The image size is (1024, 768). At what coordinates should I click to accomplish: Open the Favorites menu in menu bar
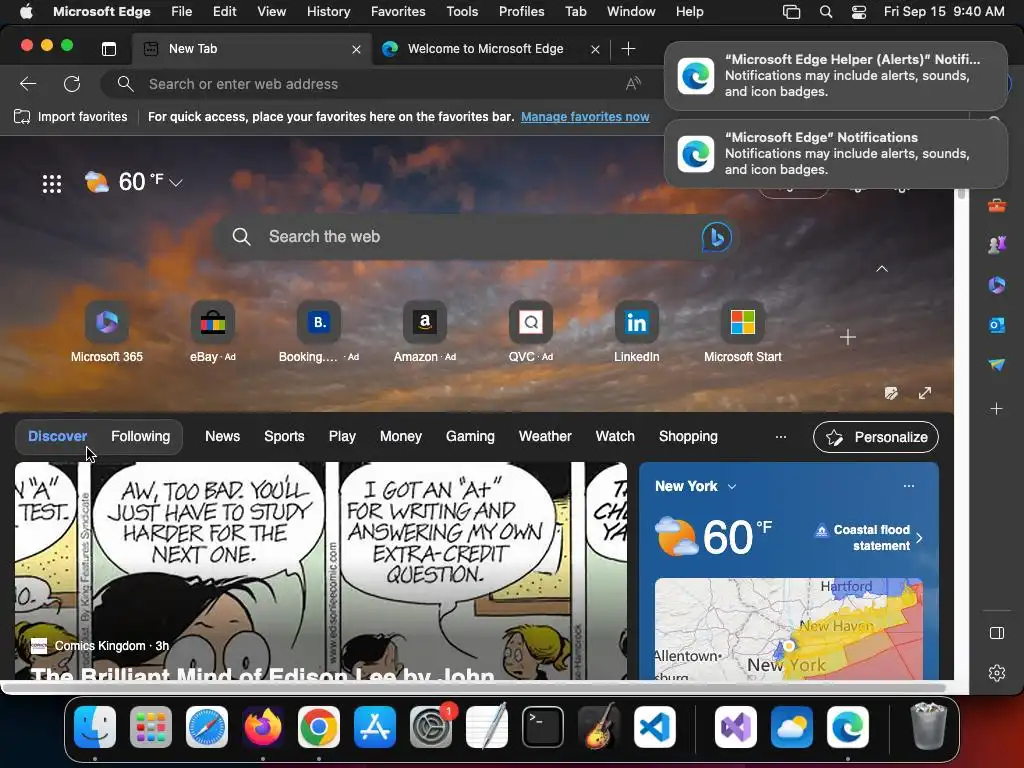click(x=398, y=12)
